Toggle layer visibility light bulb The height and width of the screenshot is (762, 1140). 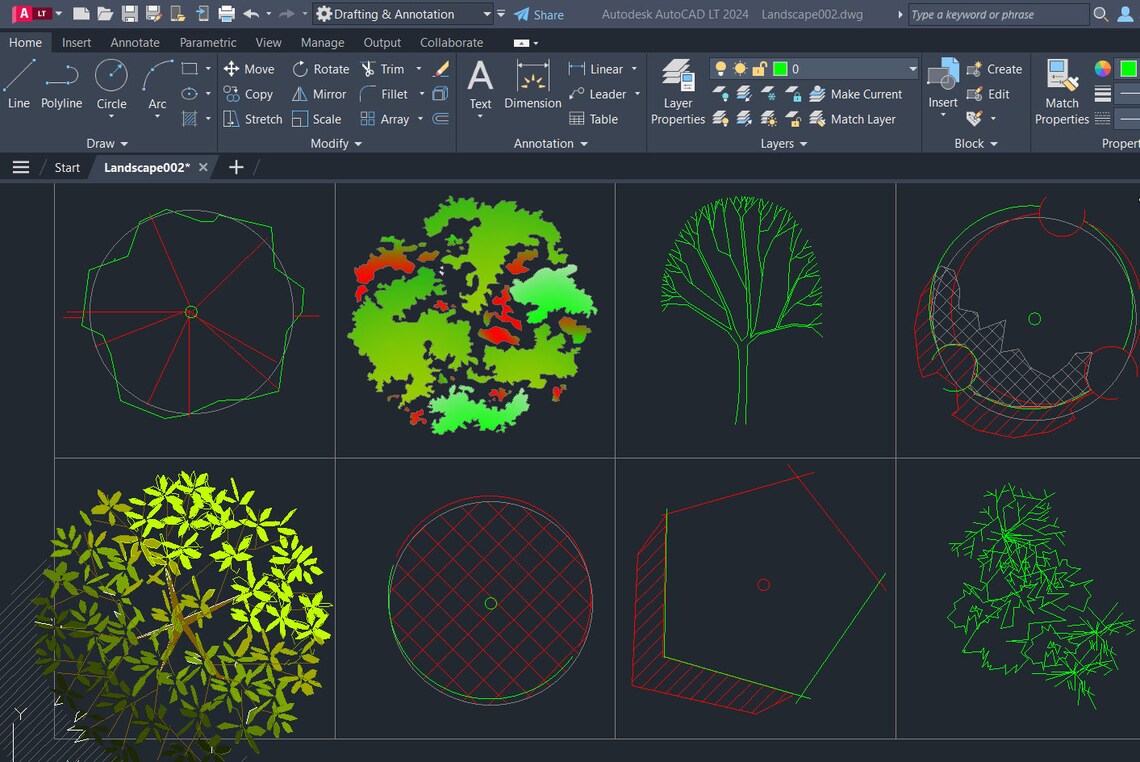(x=719, y=68)
